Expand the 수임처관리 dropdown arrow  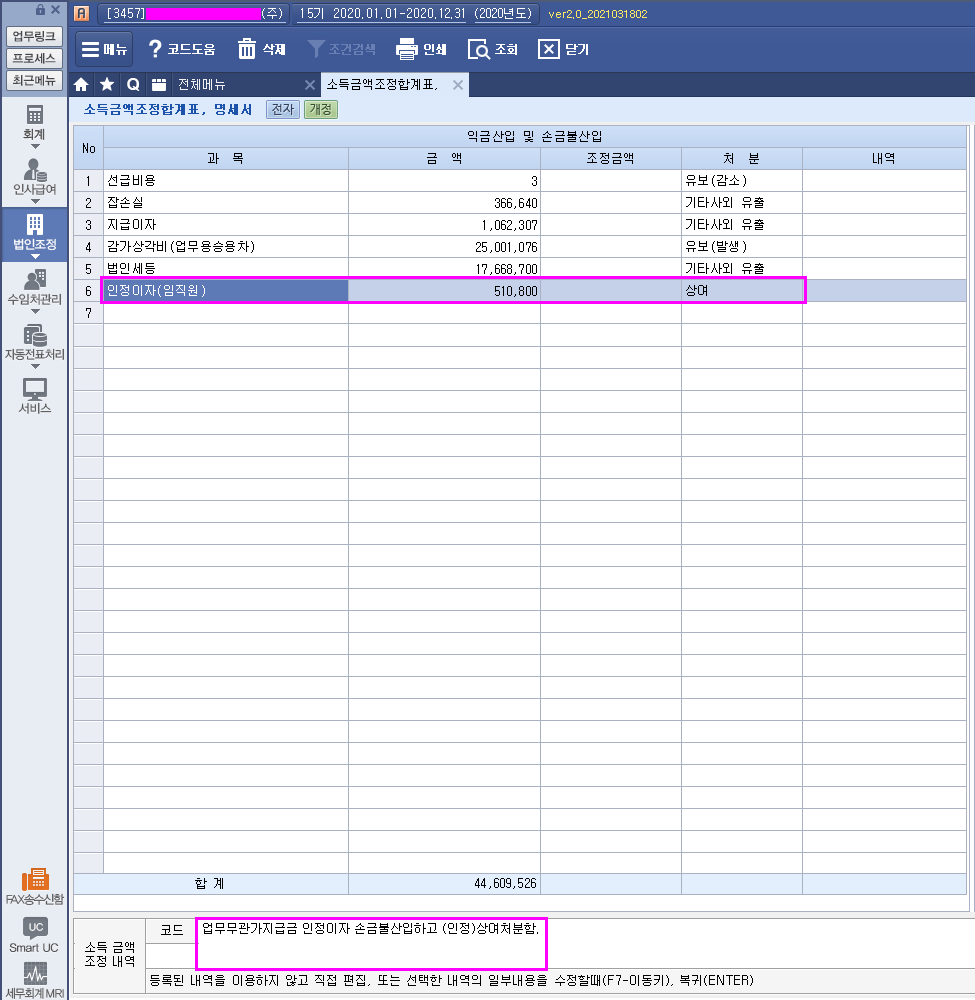click(x=35, y=312)
